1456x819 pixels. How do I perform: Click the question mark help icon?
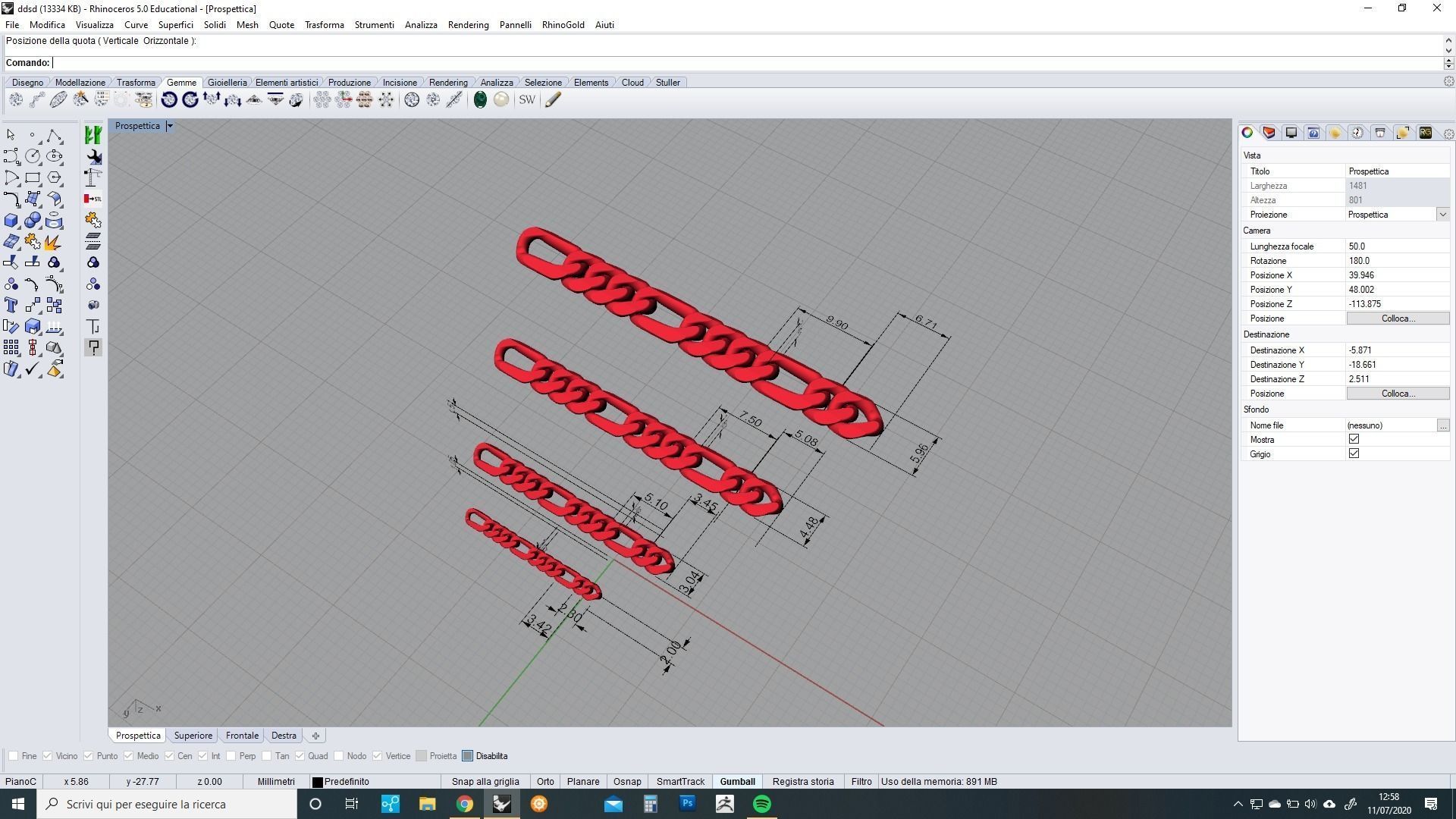pos(93,347)
